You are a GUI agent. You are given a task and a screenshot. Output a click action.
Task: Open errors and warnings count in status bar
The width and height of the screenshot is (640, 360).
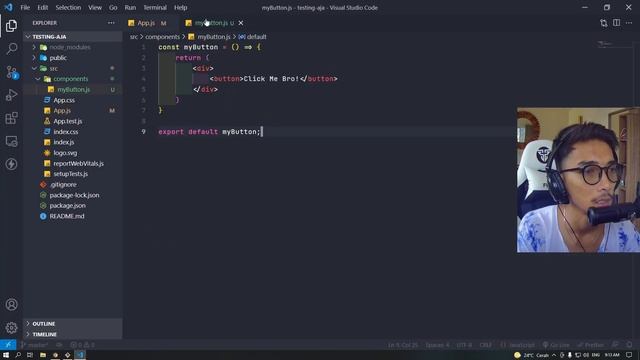pos(82,345)
